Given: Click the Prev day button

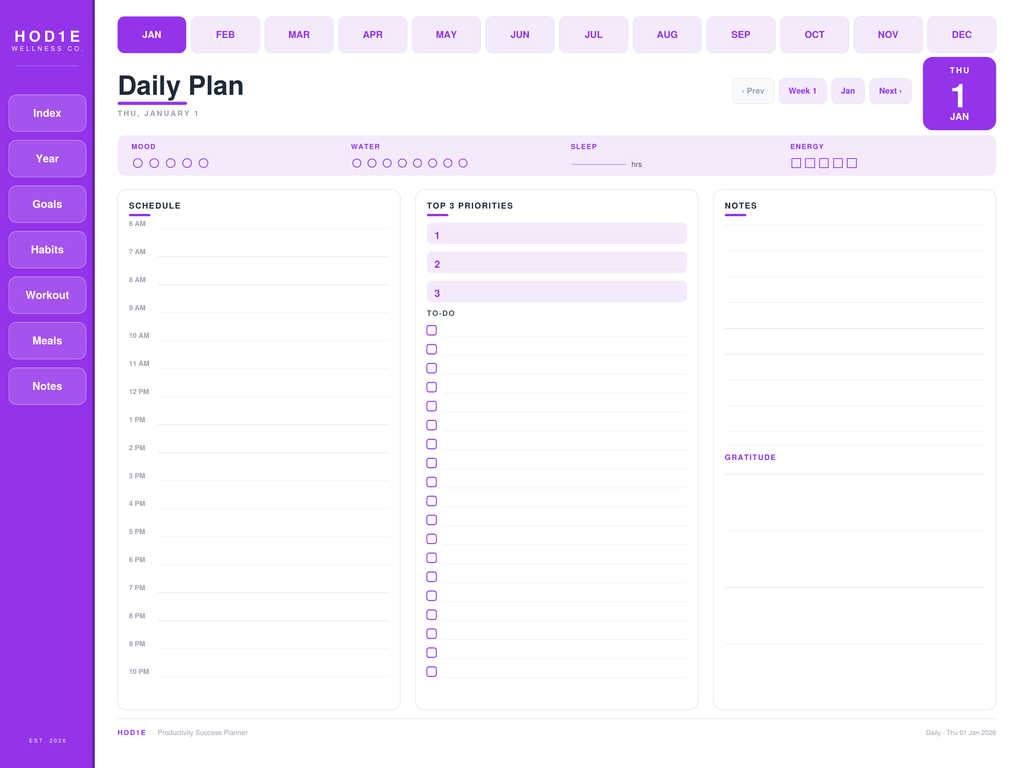Looking at the screenshot, I should (x=753, y=91).
